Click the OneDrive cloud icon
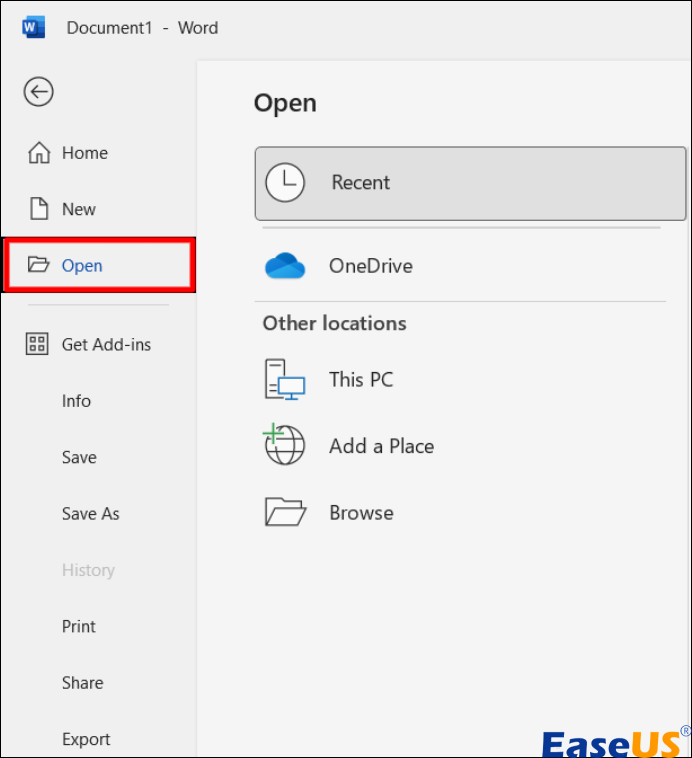The image size is (692, 758). 285,266
